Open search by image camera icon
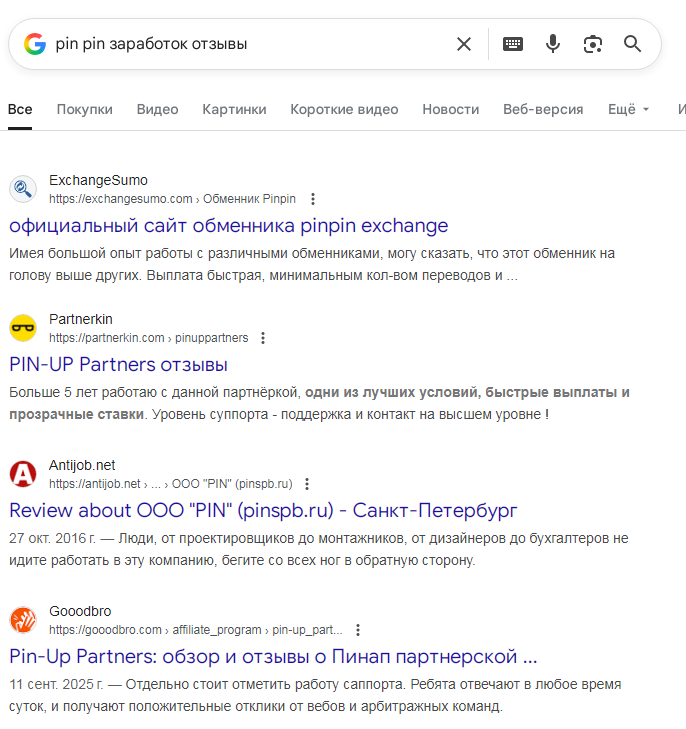The image size is (686, 729). (x=593, y=44)
